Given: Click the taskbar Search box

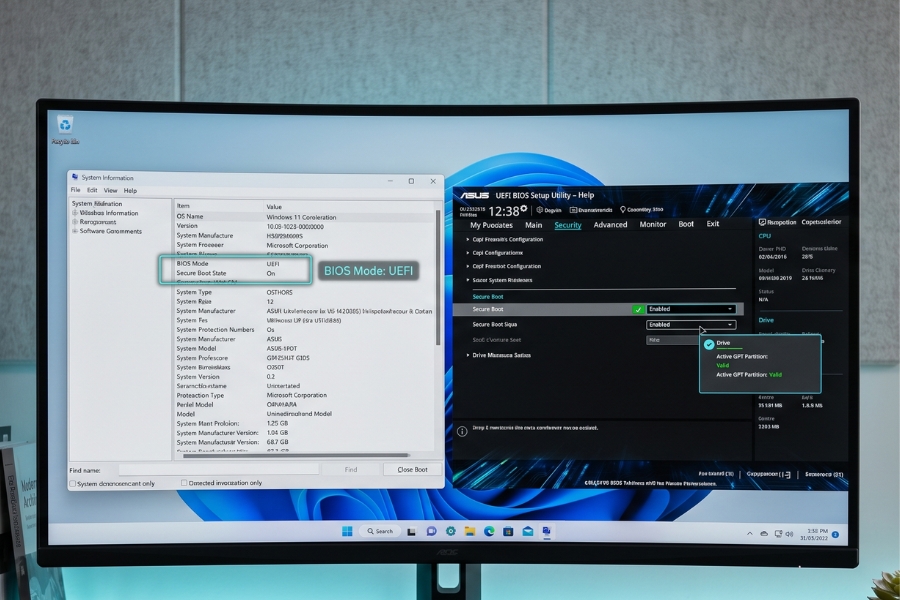Looking at the screenshot, I should tap(381, 531).
